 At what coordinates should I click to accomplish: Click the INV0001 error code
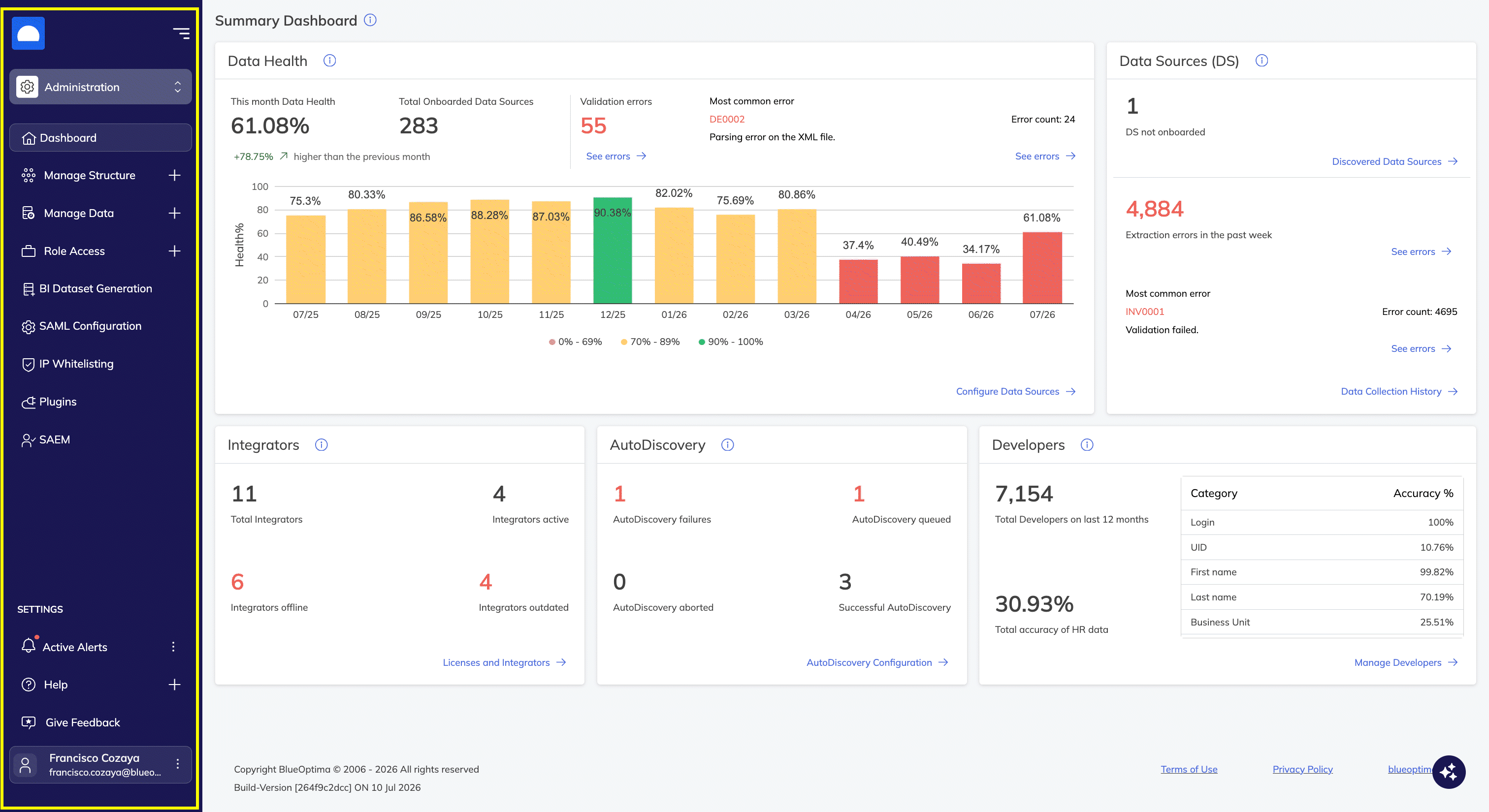(x=1144, y=312)
